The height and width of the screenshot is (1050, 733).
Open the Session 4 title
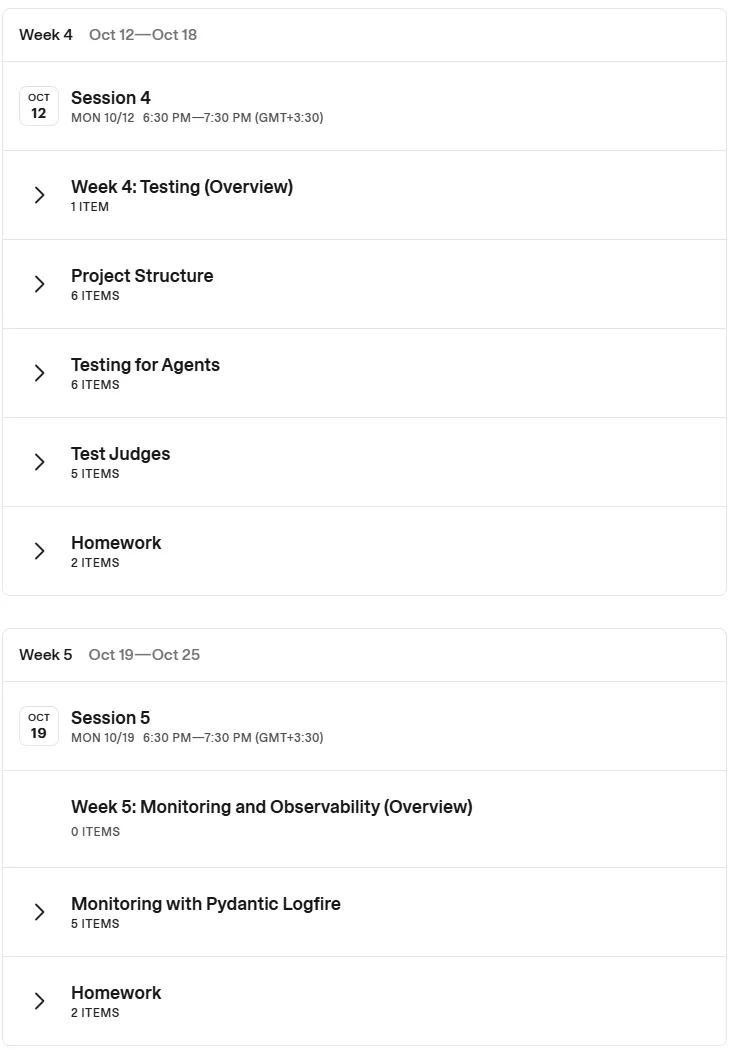pos(110,98)
